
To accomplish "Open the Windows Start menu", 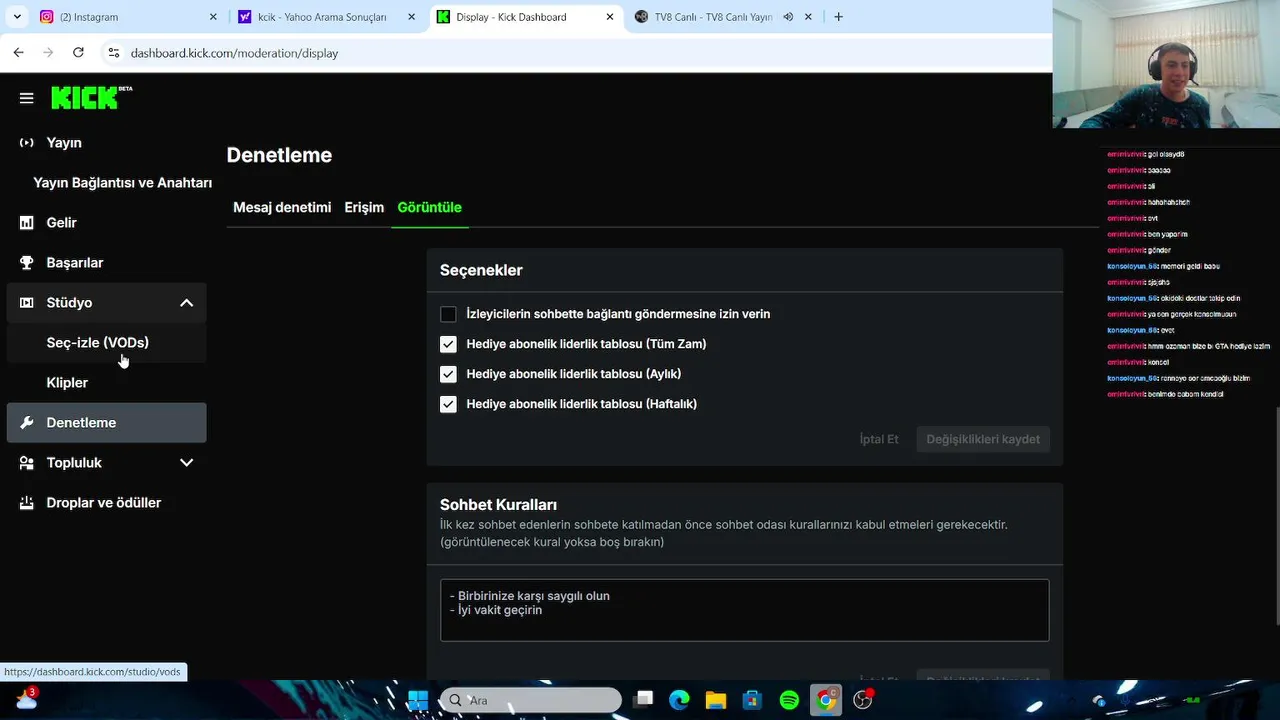I will tap(418, 700).
